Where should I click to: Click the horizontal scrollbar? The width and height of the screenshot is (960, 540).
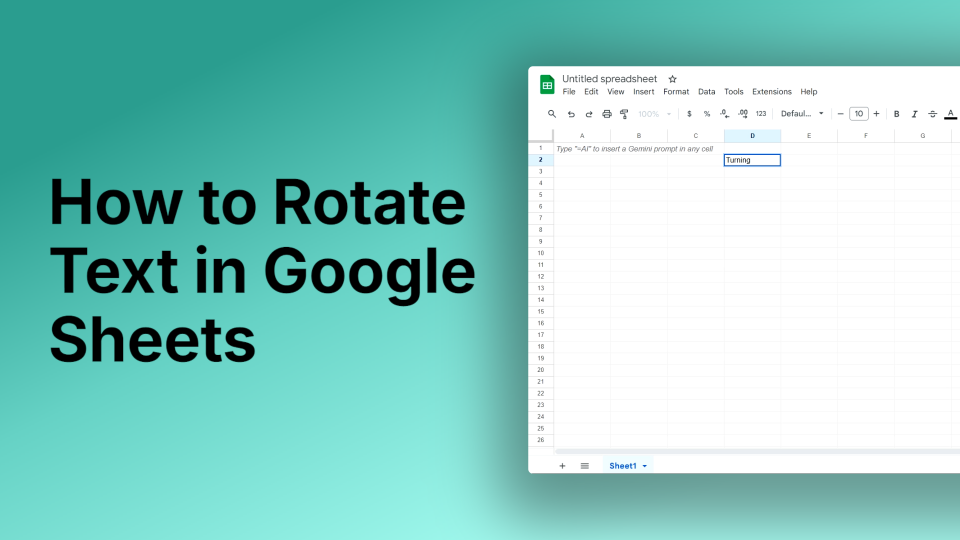coord(757,451)
